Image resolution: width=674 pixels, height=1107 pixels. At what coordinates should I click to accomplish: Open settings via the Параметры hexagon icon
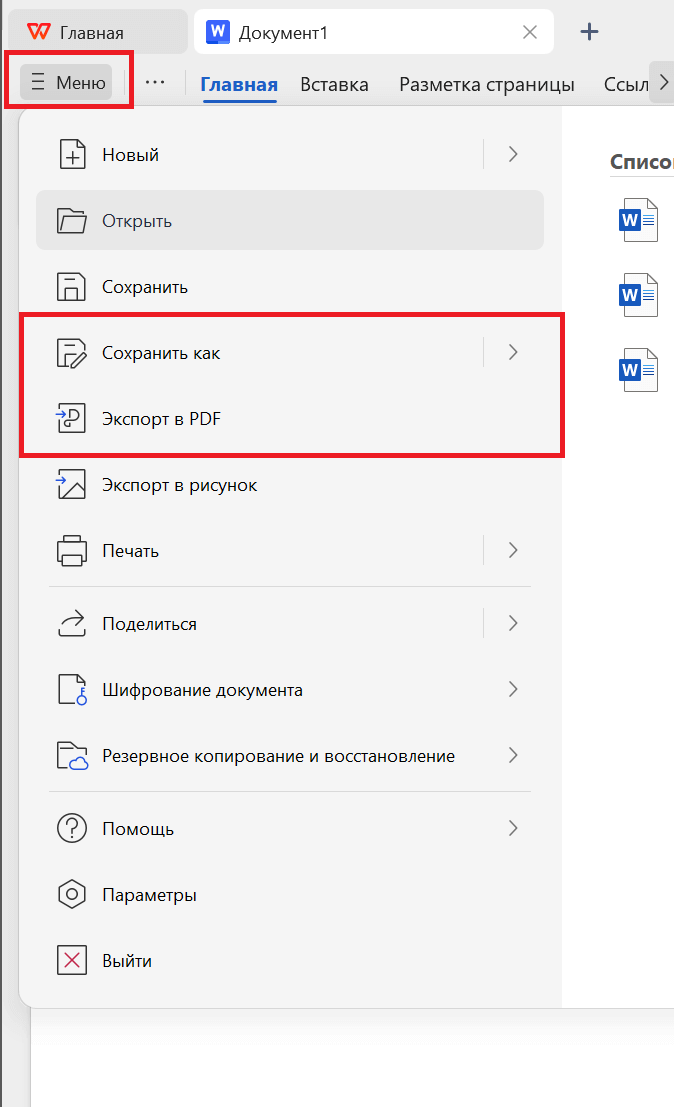(x=72, y=895)
